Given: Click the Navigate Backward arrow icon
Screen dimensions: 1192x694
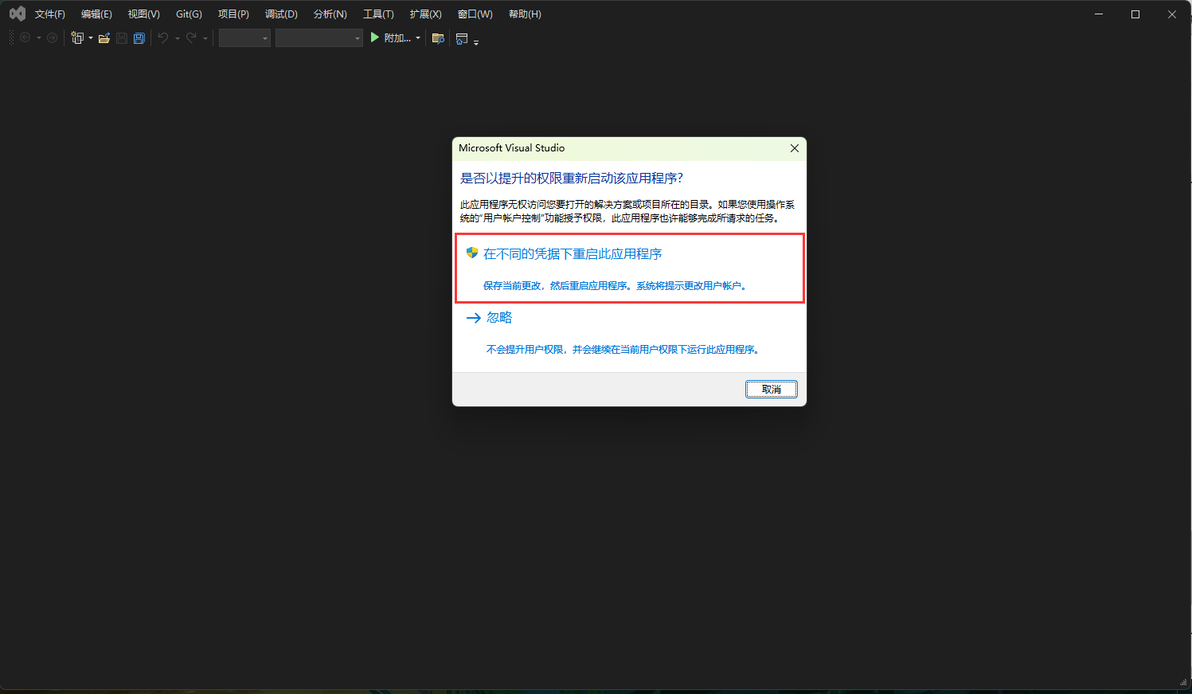Looking at the screenshot, I should pos(25,38).
